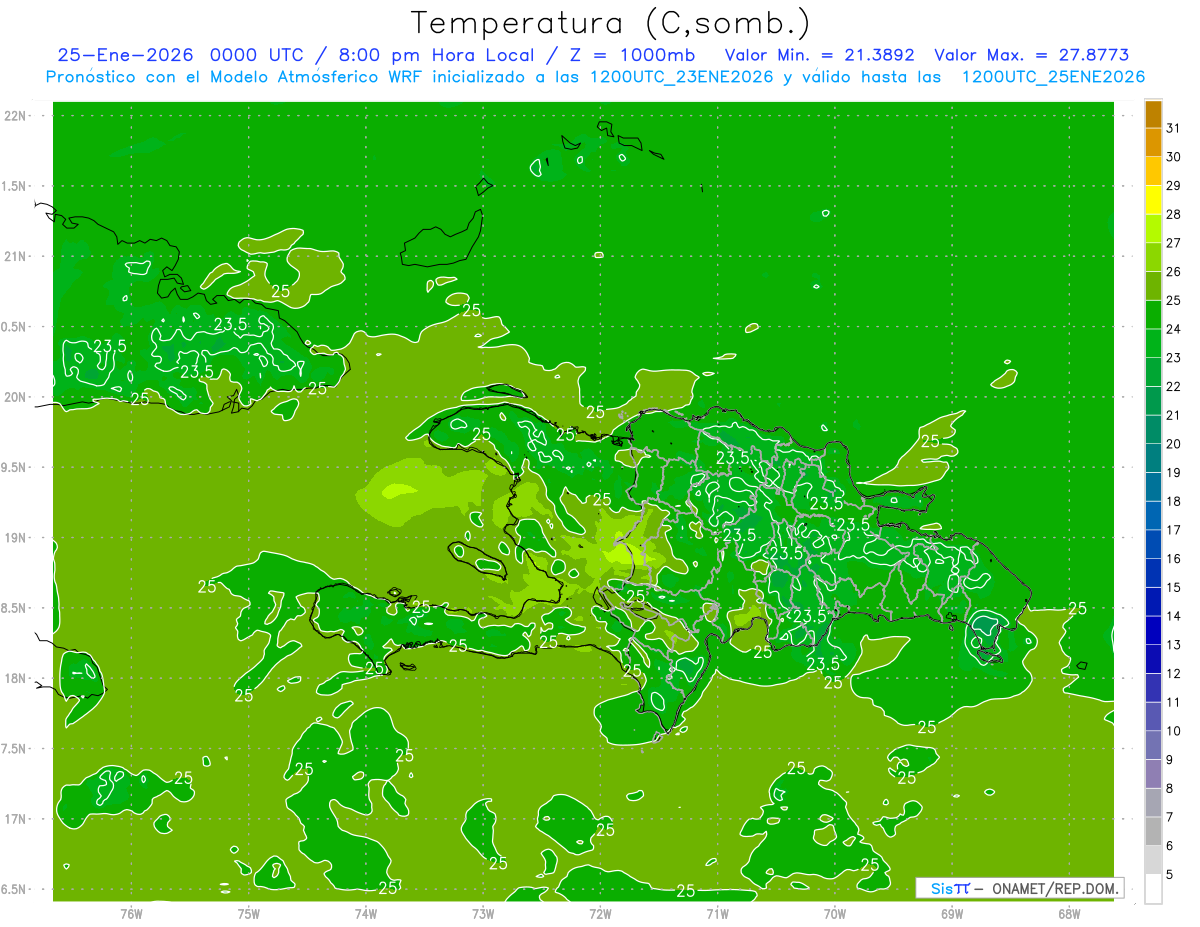This screenshot has width=1200, height=927.
Task: Click the legend scale value 11
Action: coord(1174,702)
